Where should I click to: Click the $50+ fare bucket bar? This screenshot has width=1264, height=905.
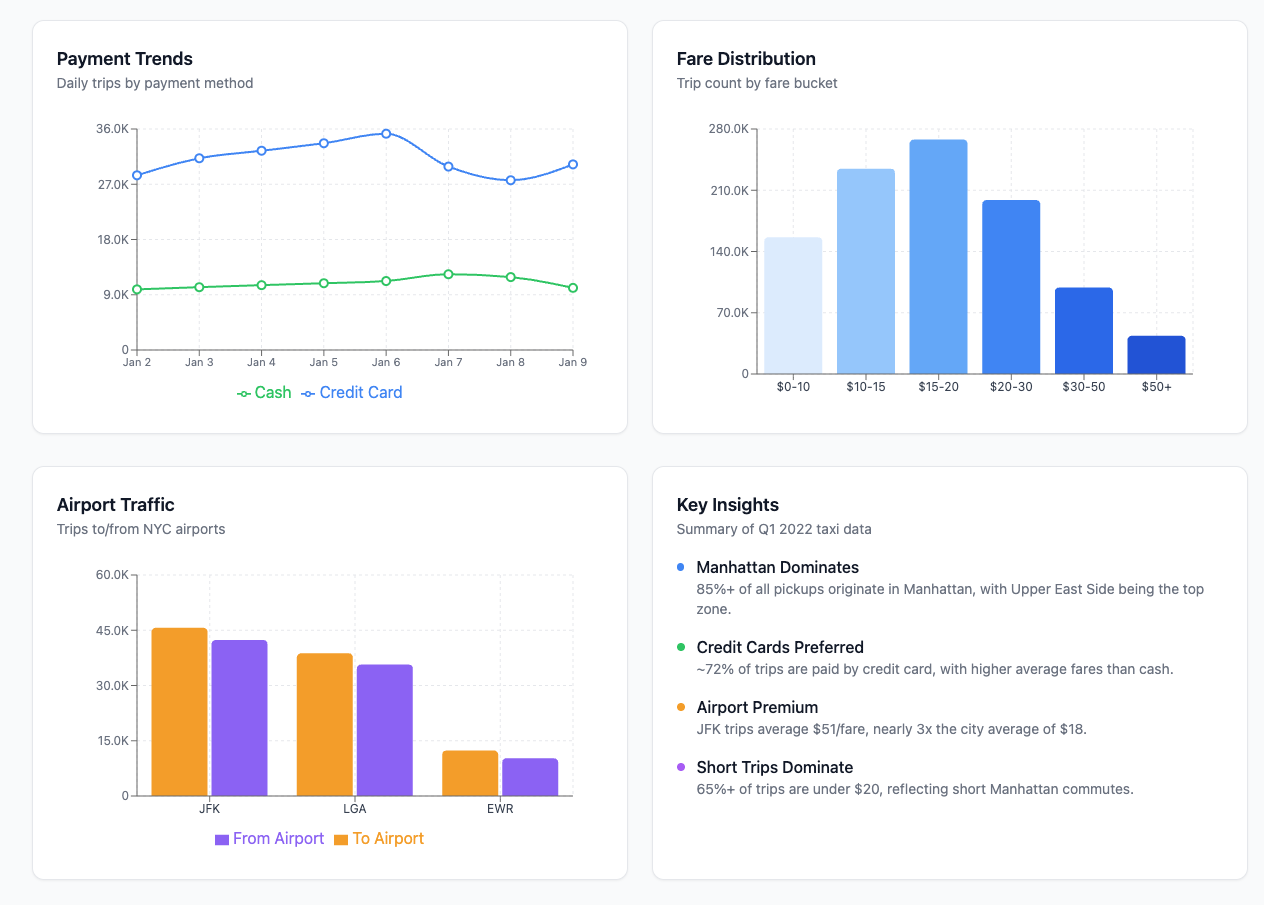coord(1156,355)
